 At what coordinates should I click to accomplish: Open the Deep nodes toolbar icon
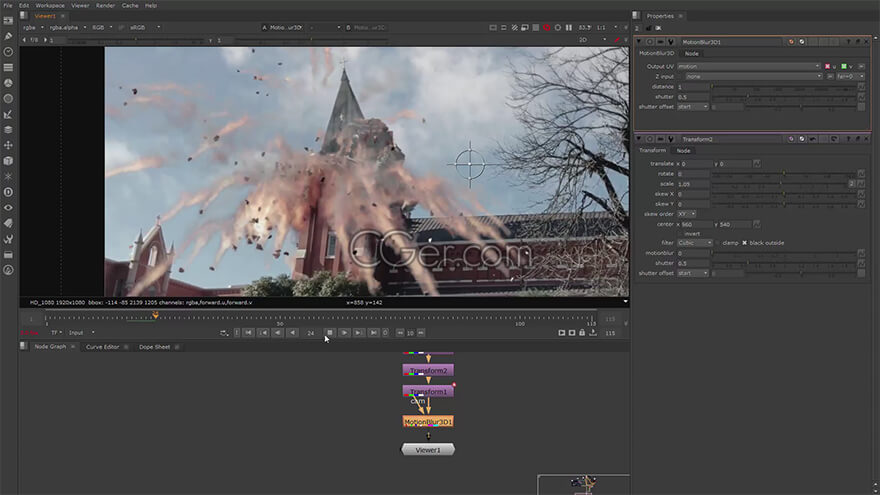click(x=8, y=192)
